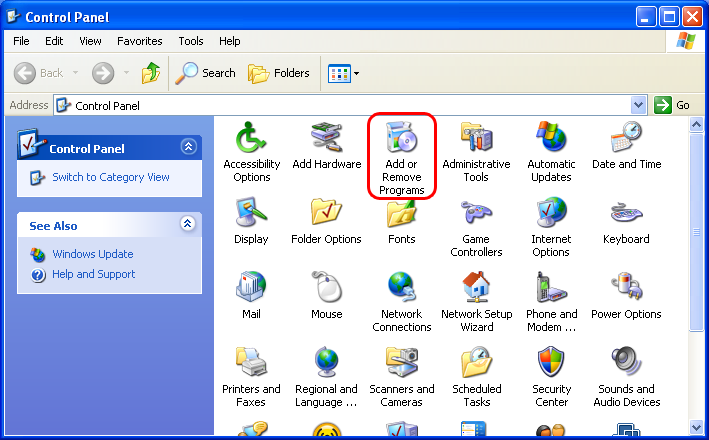Open Network Connections

click(402, 302)
